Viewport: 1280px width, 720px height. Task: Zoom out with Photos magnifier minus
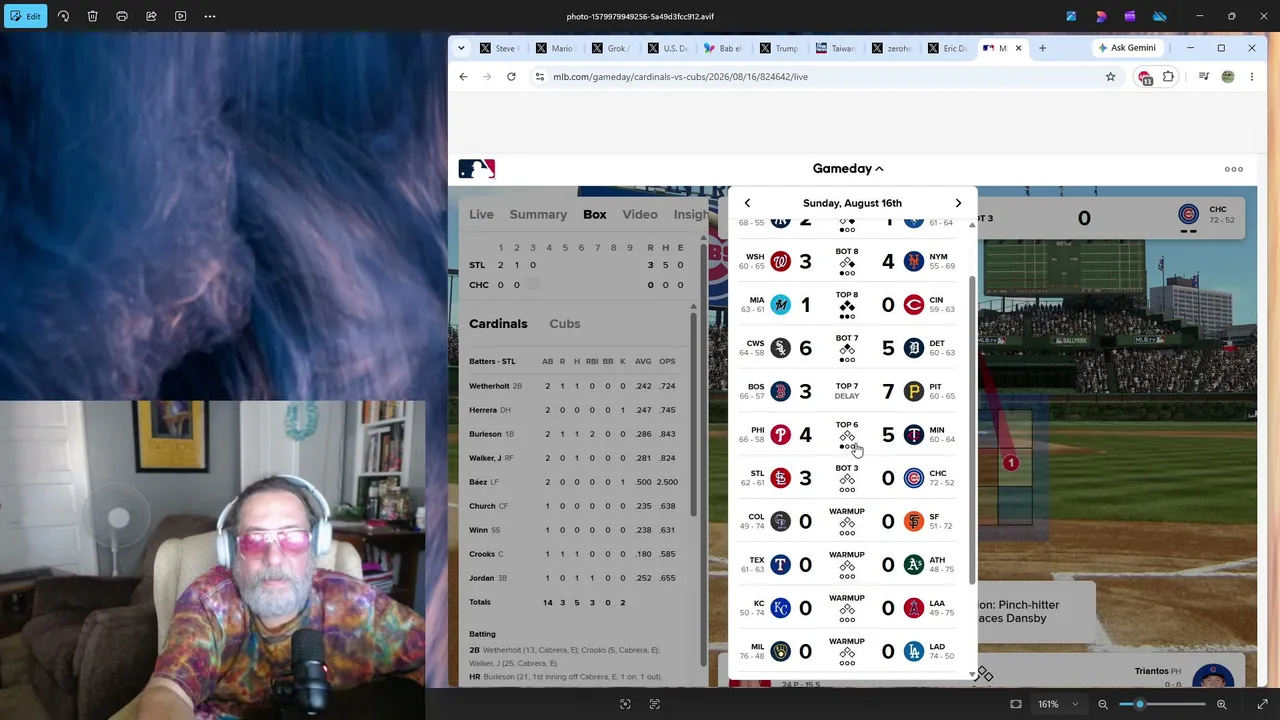coord(1103,704)
